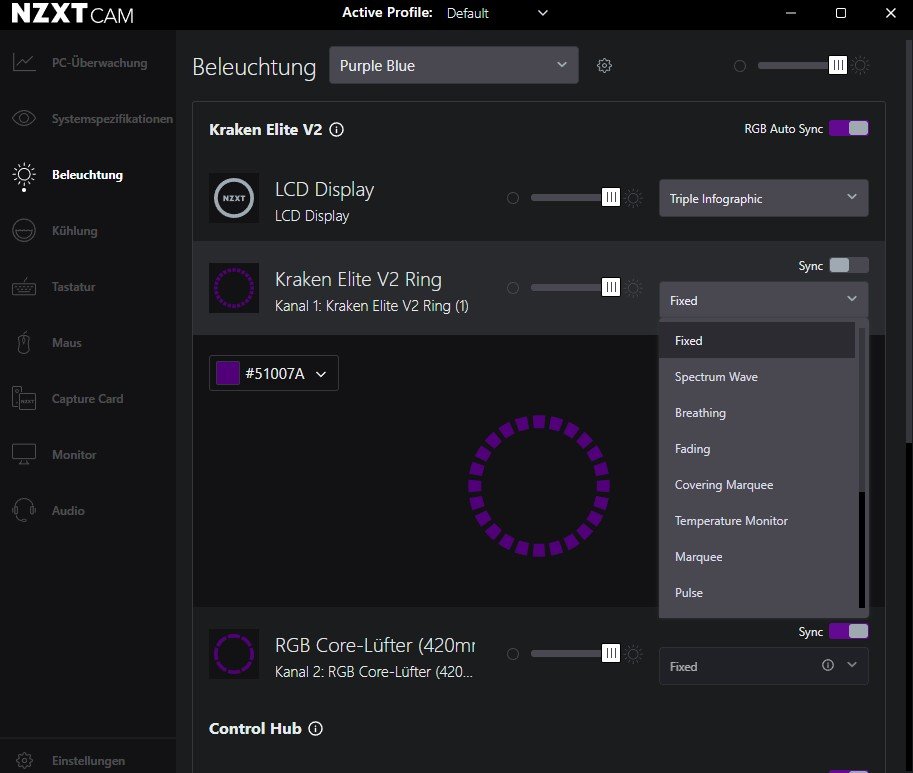Click info icon next to Control Hub
This screenshot has width=913, height=773.
click(316, 728)
